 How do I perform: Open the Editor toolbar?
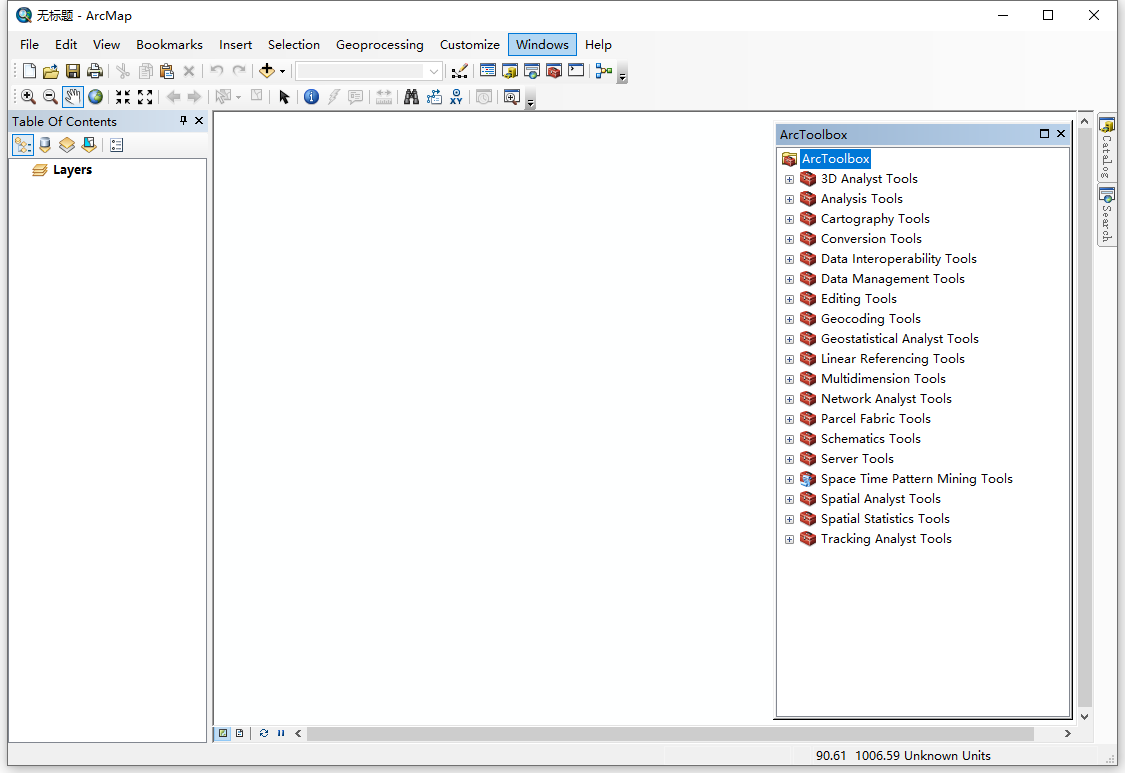point(460,71)
